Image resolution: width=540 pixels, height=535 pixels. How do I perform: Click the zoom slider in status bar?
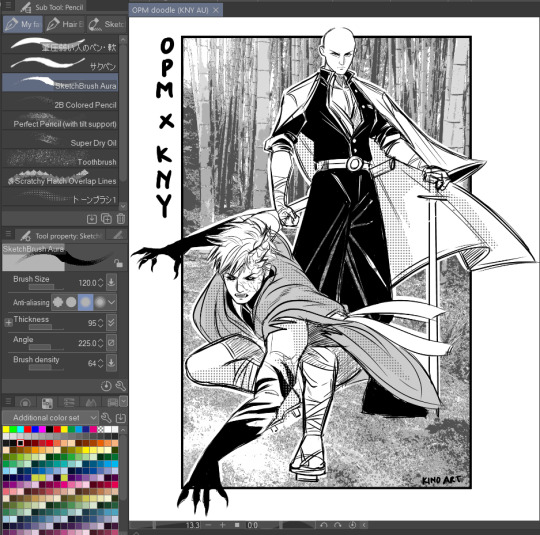coord(157,525)
